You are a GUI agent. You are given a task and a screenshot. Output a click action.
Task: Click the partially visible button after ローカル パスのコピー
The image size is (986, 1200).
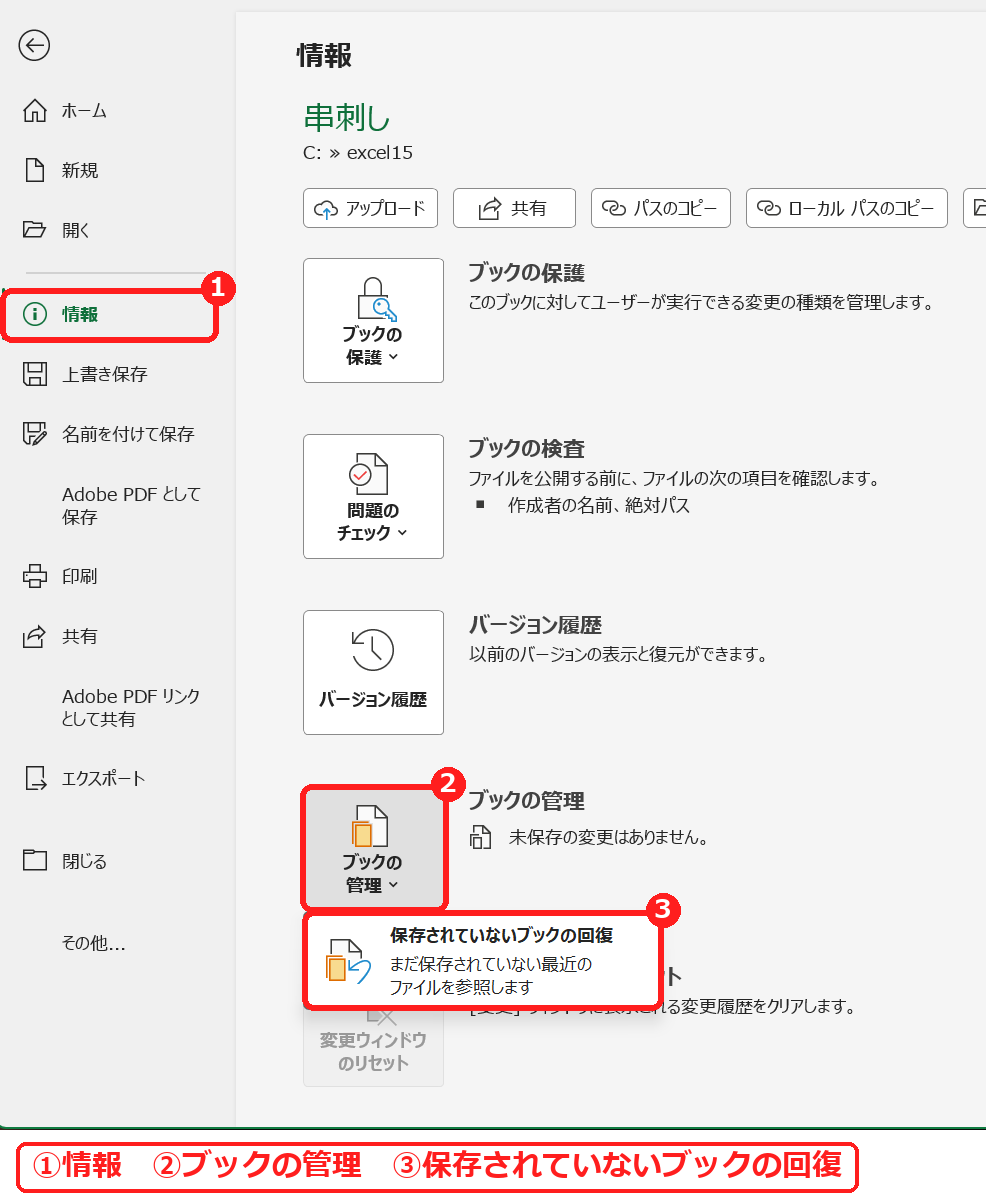(x=975, y=208)
